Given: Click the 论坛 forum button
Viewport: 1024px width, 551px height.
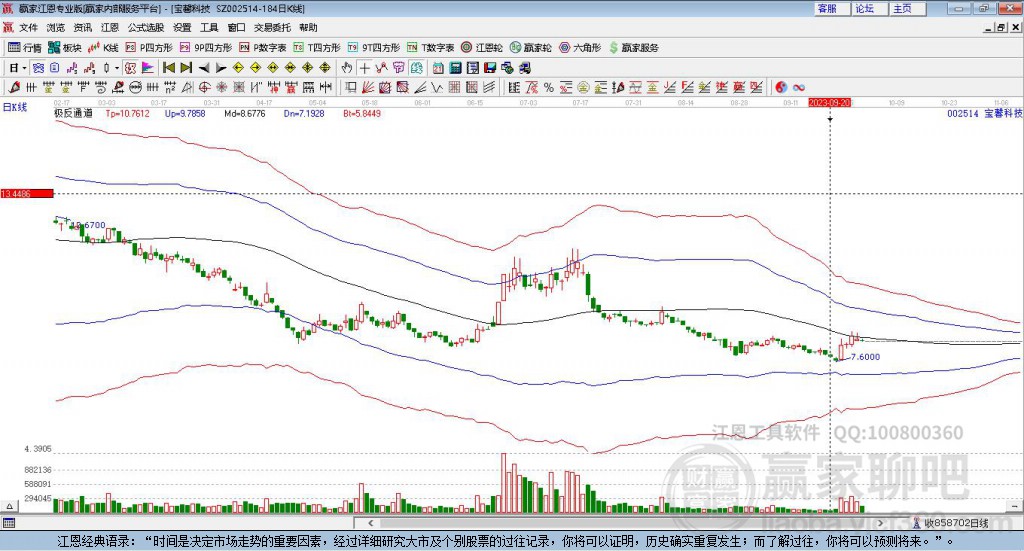Looking at the screenshot, I should click(x=870, y=8).
